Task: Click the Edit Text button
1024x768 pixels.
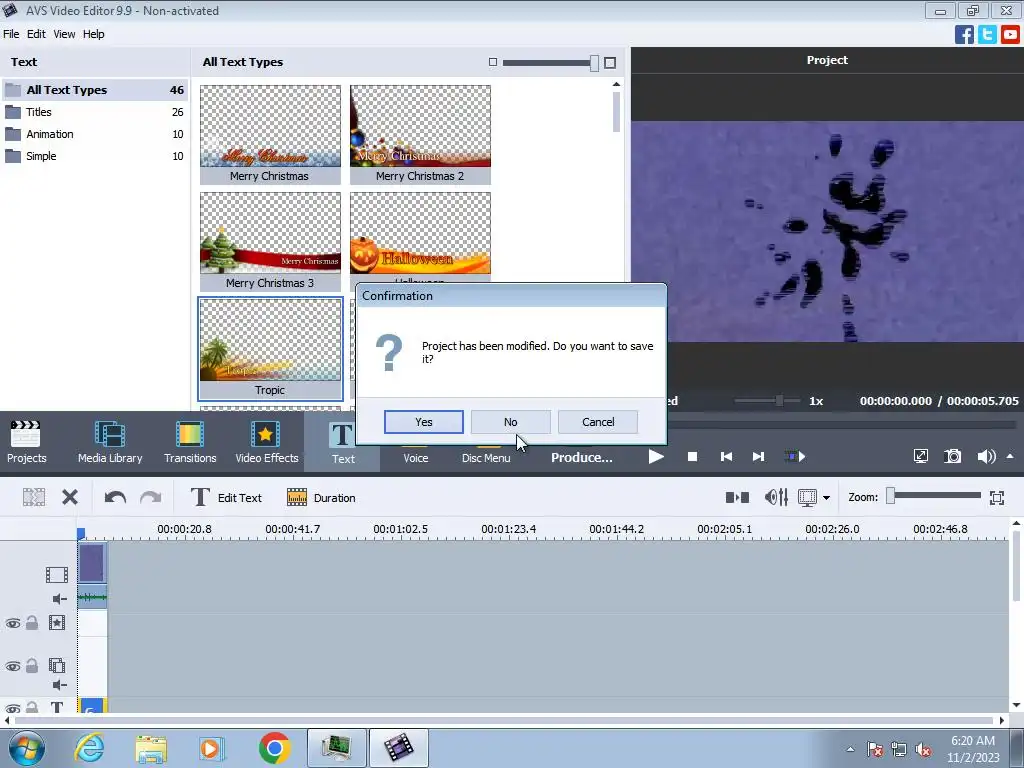Action: tap(226, 498)
